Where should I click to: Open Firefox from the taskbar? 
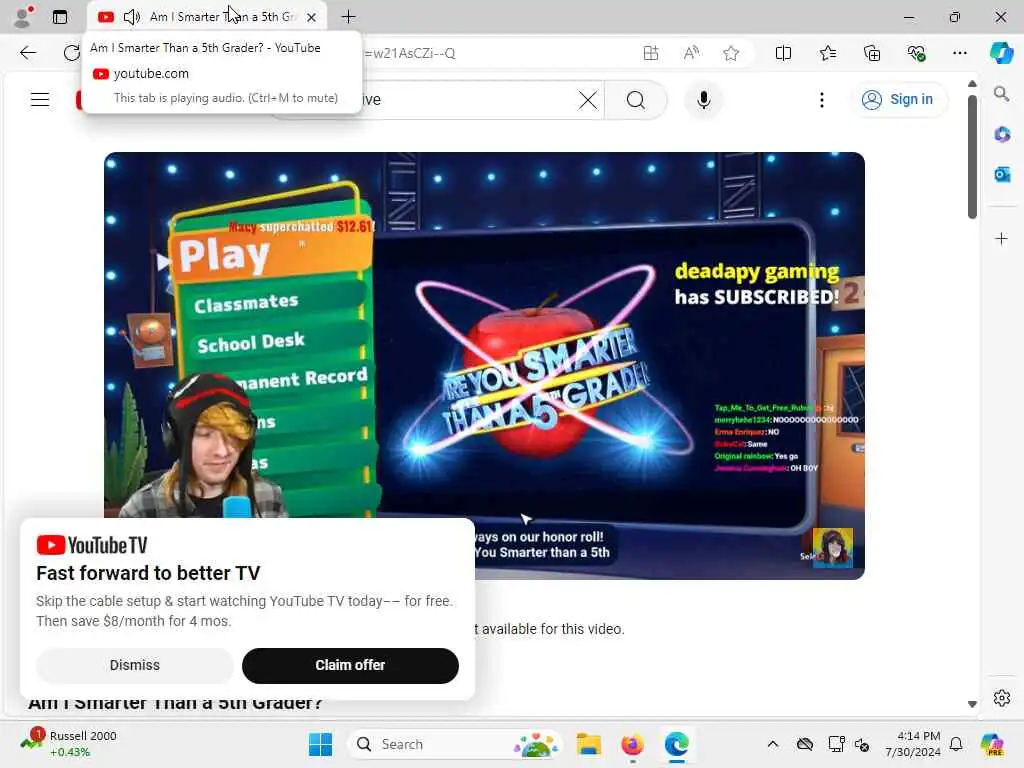pyautogui.click(x=632, y=744)
